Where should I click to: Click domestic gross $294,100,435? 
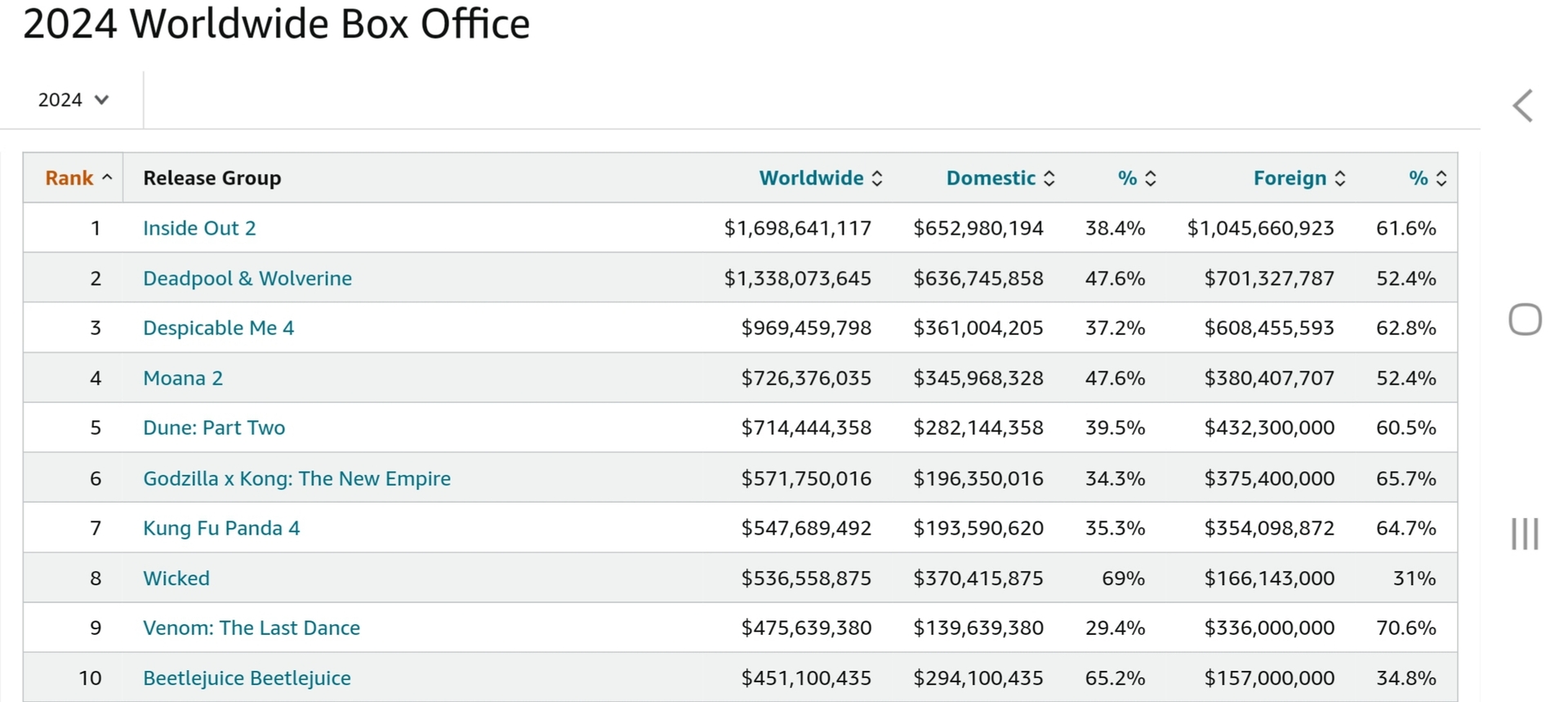pos(978,678)
